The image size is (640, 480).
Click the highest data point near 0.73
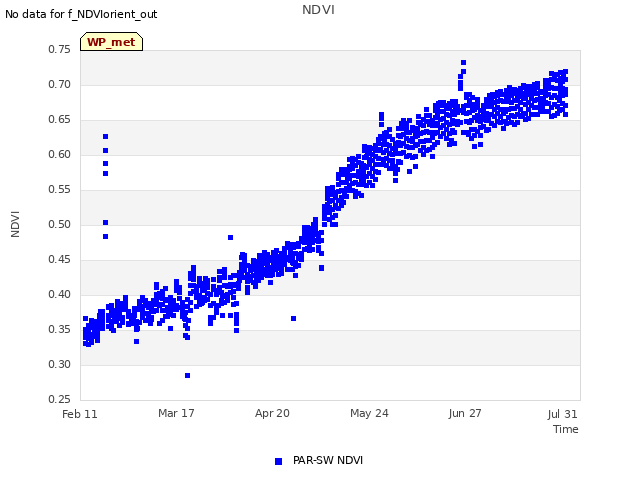point(463,62)
